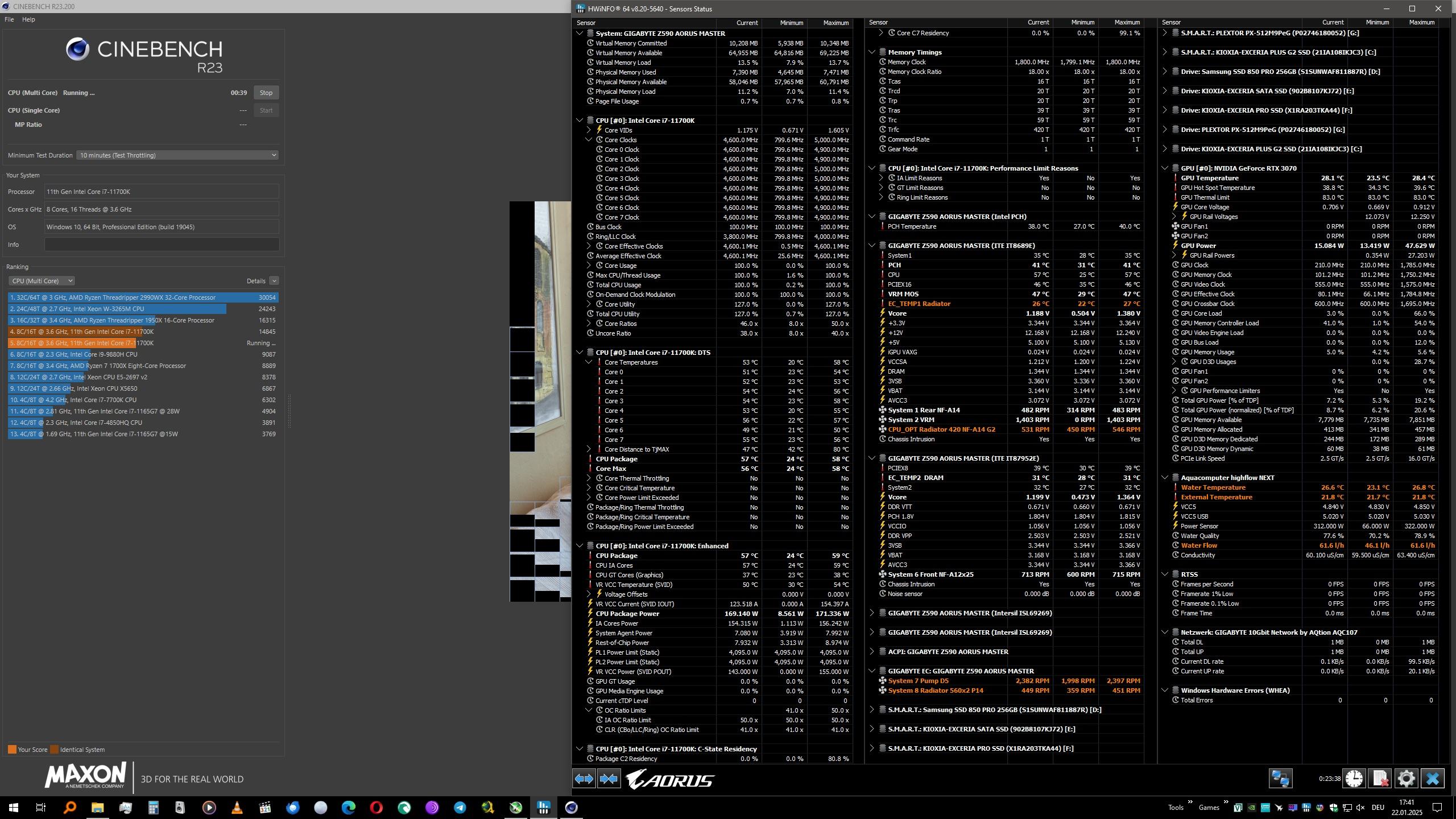The image size is (1456, 819).
Task: Open the CPU (Multi Core) ranking dropdown
Action: point(42,281)
